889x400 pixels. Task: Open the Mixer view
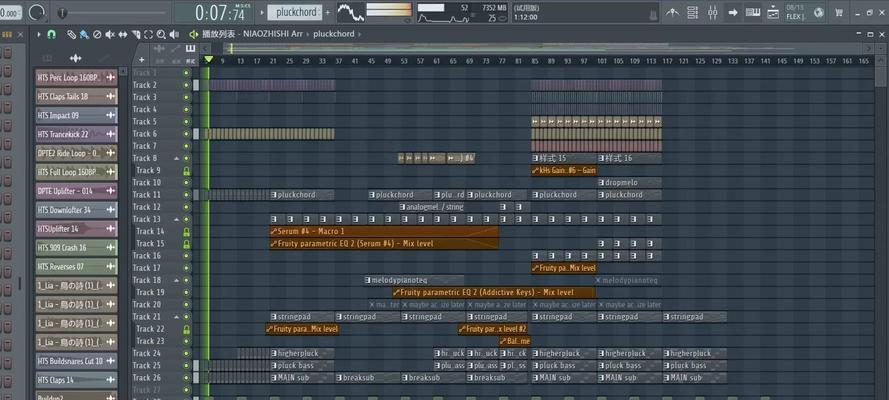(x=713, y=12)
